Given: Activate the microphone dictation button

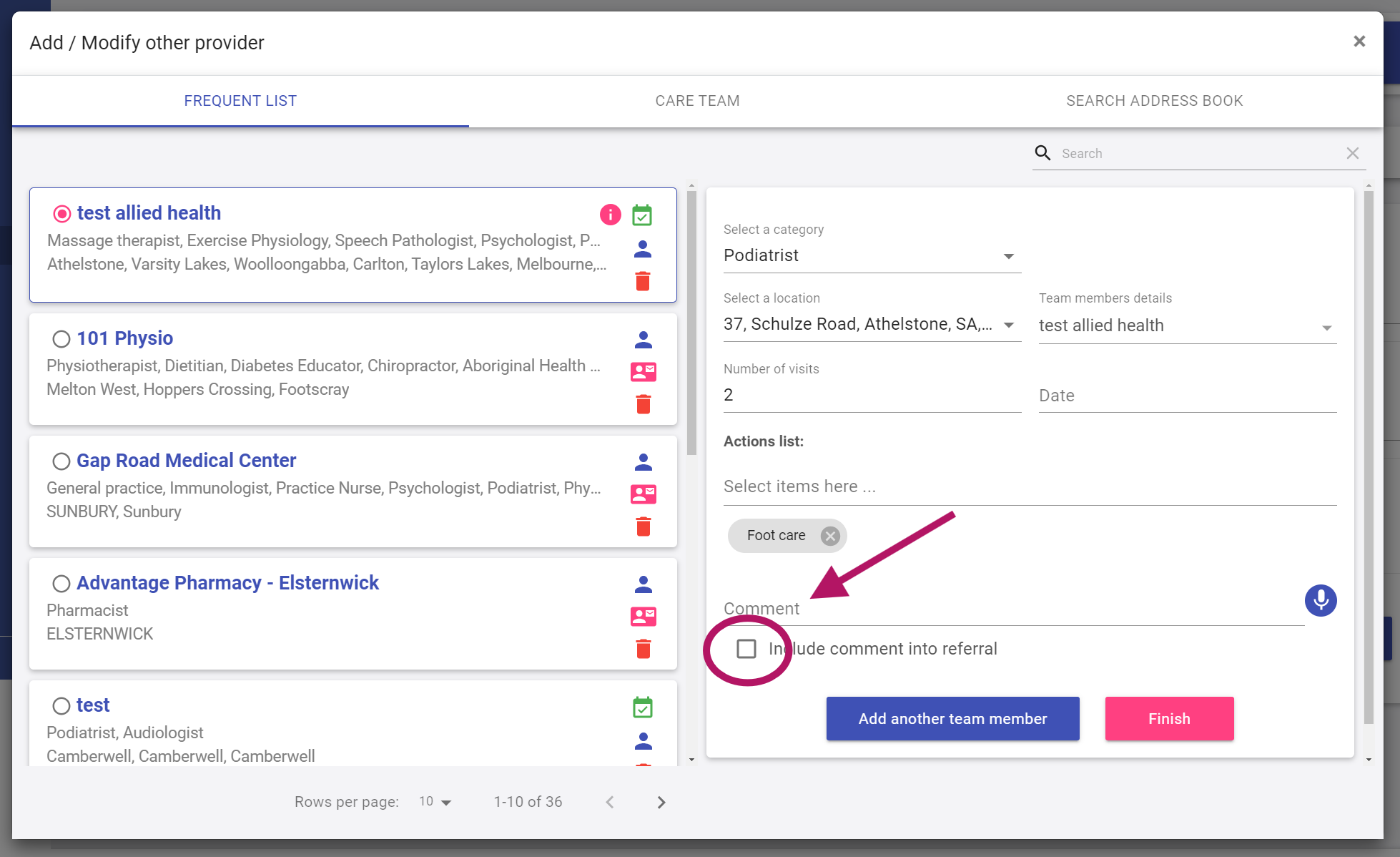Looking at the screenshot, I should click(1320, 600).
